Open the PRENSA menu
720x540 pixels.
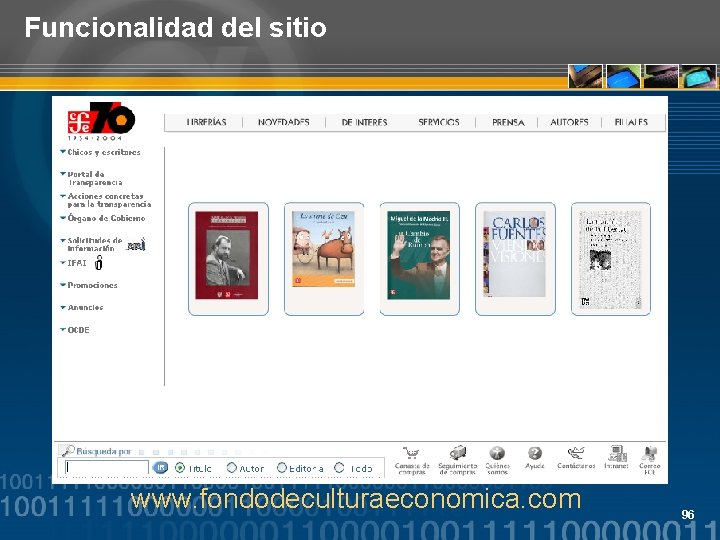coord(508,122)
